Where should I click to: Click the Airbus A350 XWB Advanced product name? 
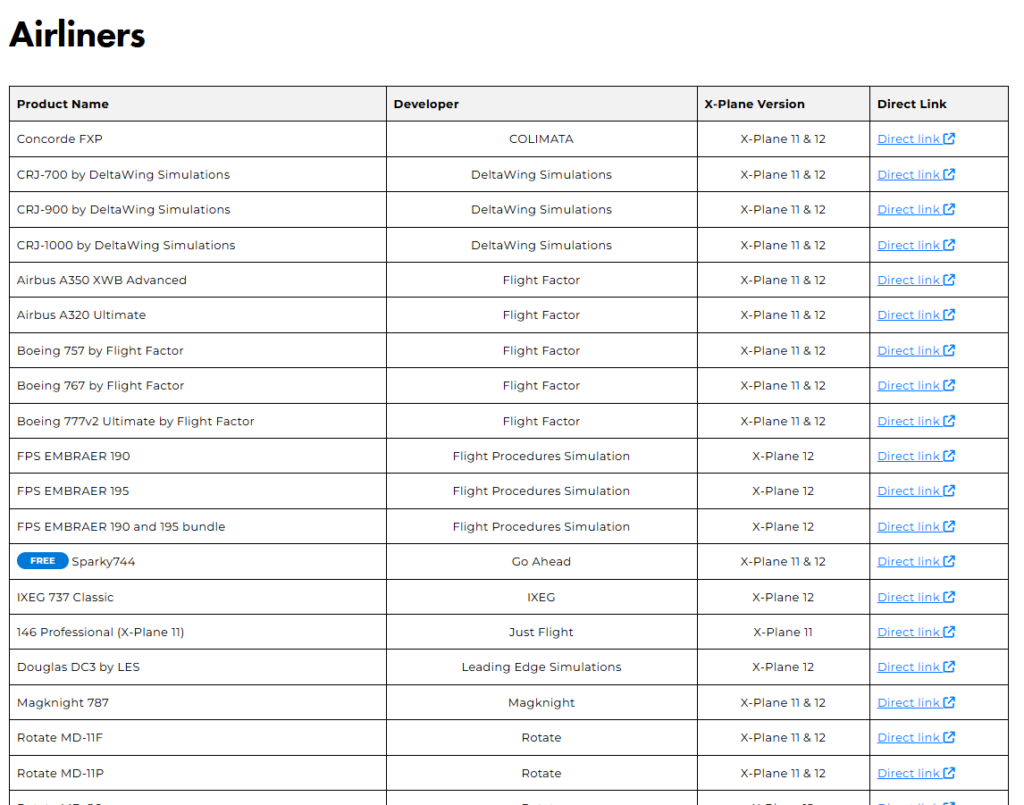coord(102,279)
